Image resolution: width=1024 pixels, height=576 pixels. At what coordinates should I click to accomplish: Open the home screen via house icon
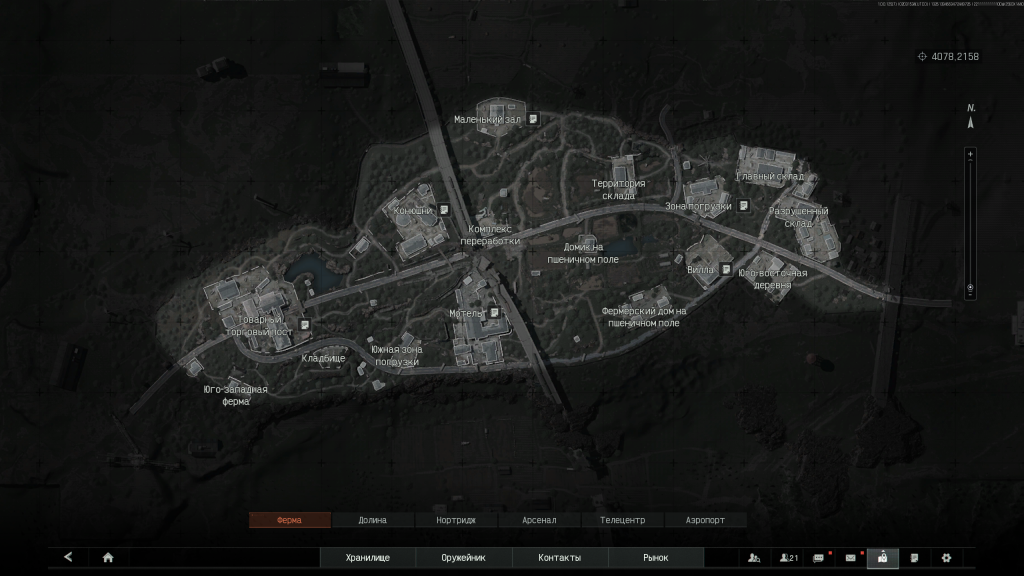click(x=108, y=557)
